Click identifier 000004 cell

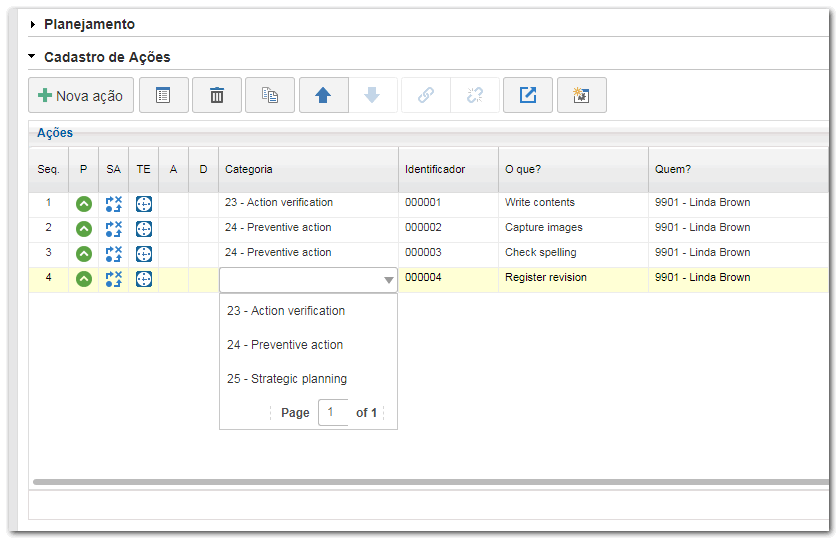pyautogui.click(x=448, y=278)
